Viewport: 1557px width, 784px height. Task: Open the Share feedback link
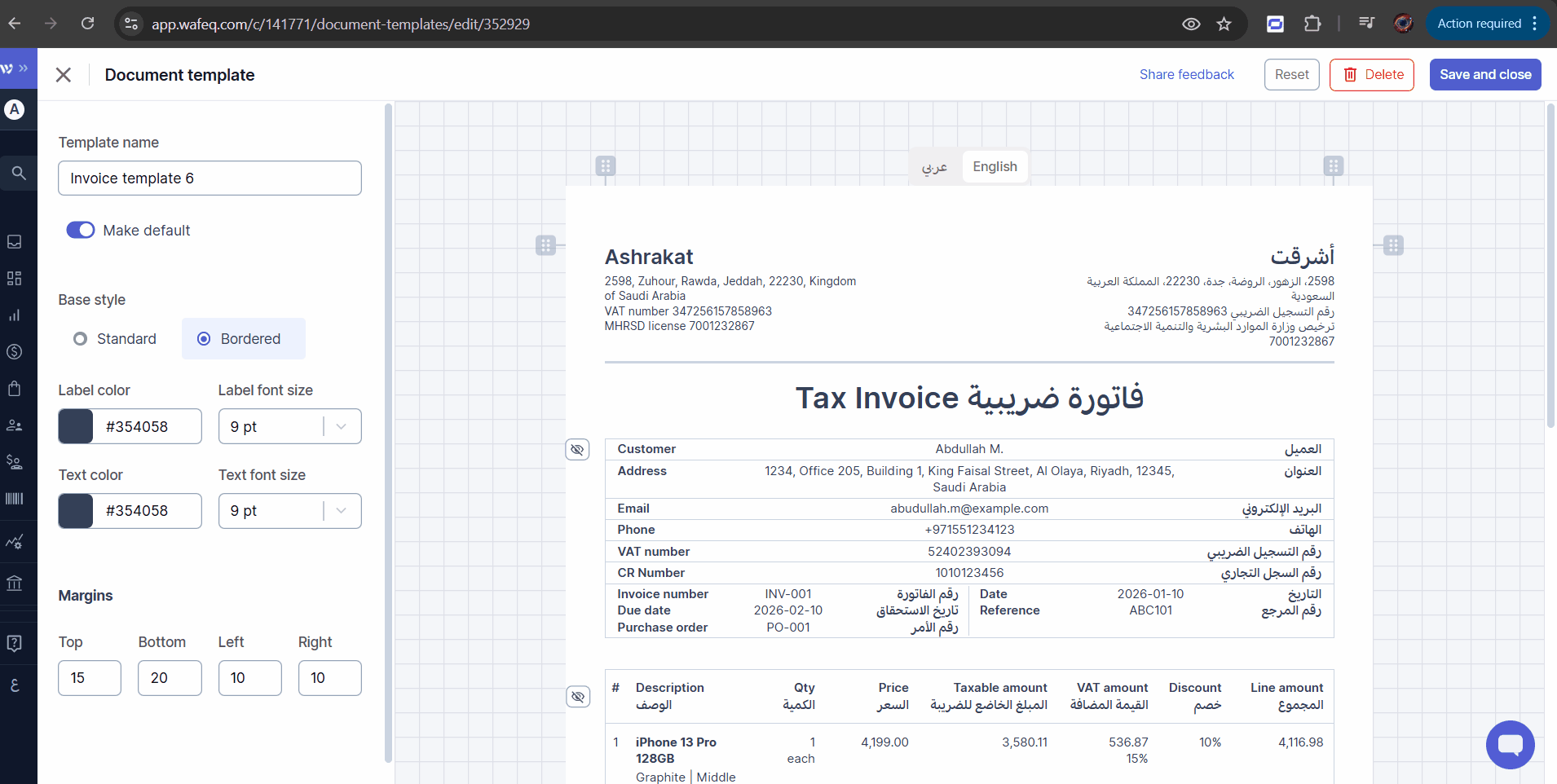[1186, 75]
